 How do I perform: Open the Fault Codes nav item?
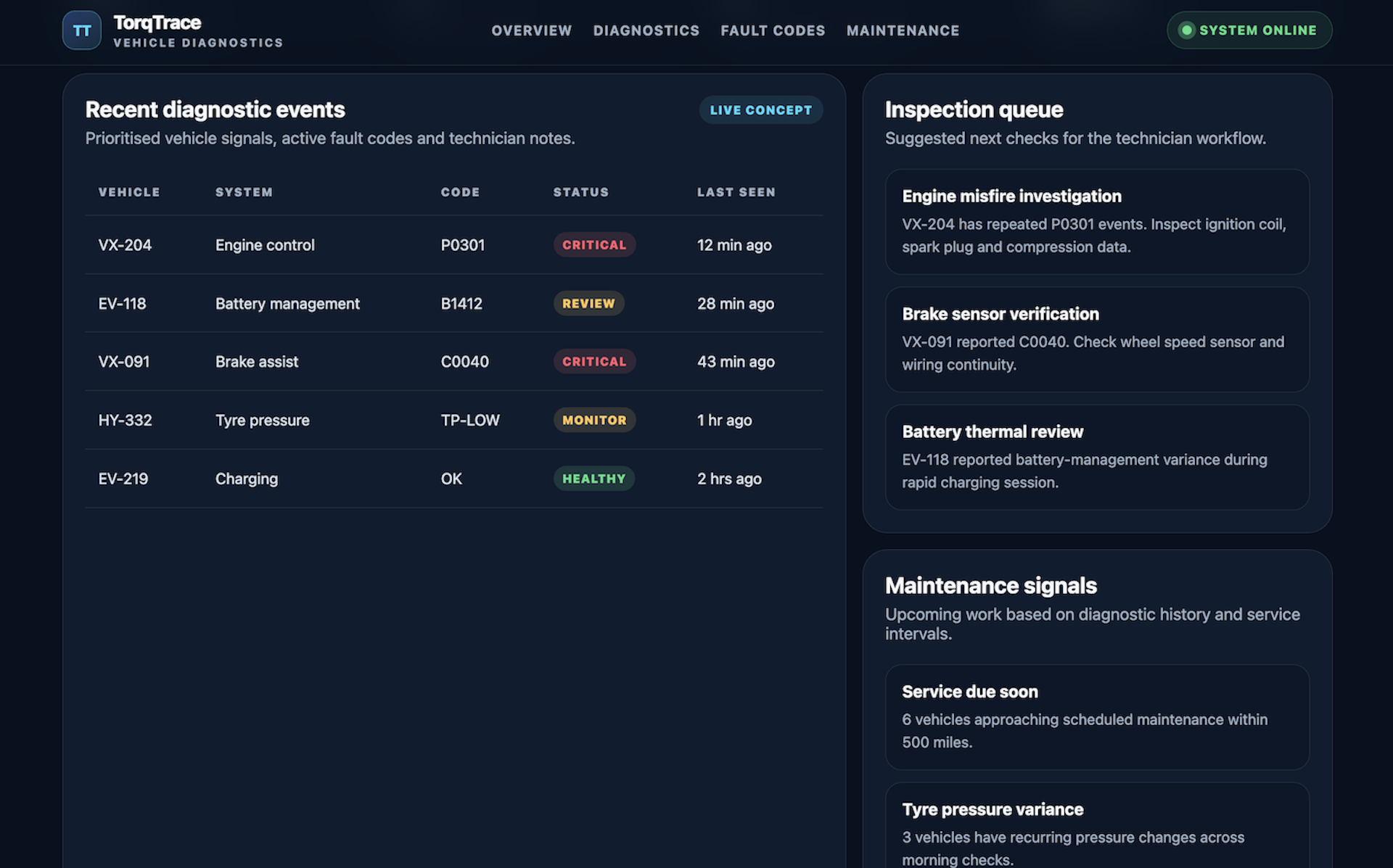click(x=773, y=30)
